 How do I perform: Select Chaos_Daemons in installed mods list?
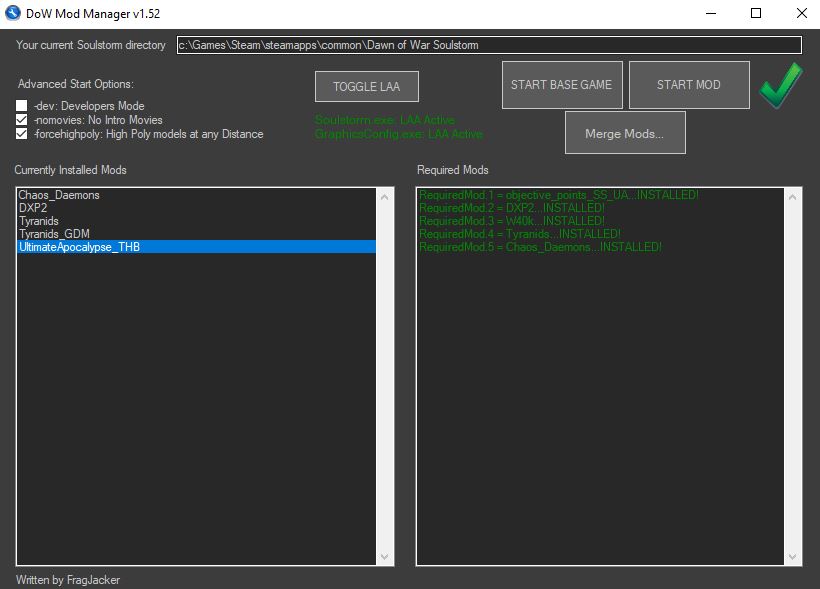tap(59, 195)
